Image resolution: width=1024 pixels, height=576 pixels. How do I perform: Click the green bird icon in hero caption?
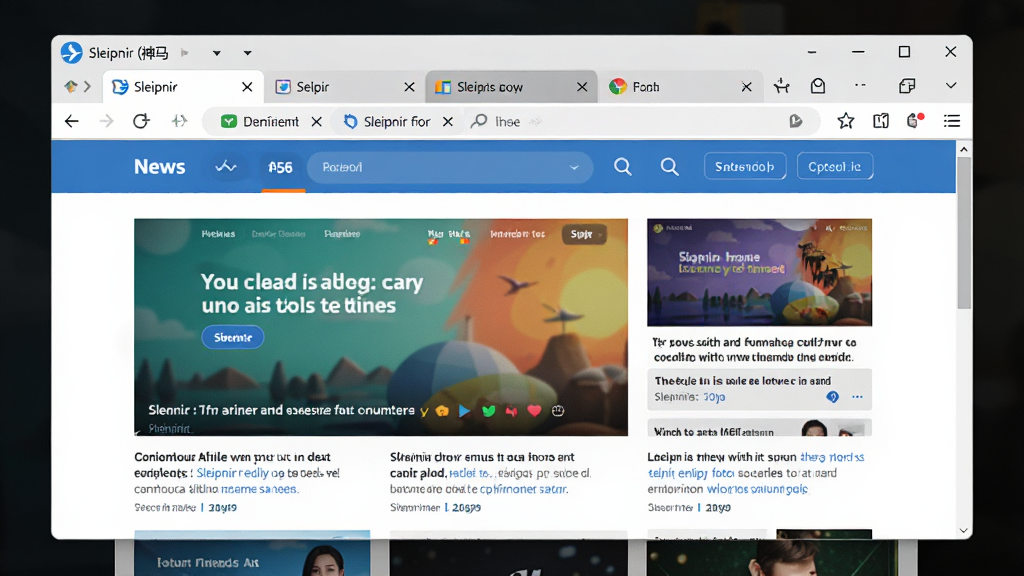pos(488,411)
